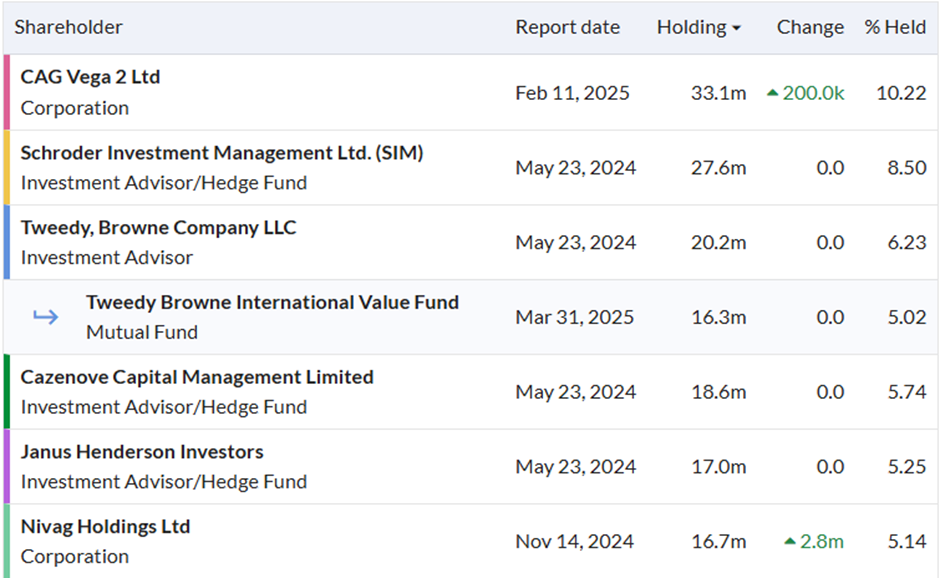This screenshot has height=578, width=940.
Task: Sort table by Shareholder column header
Action: (x=68, y=27)
